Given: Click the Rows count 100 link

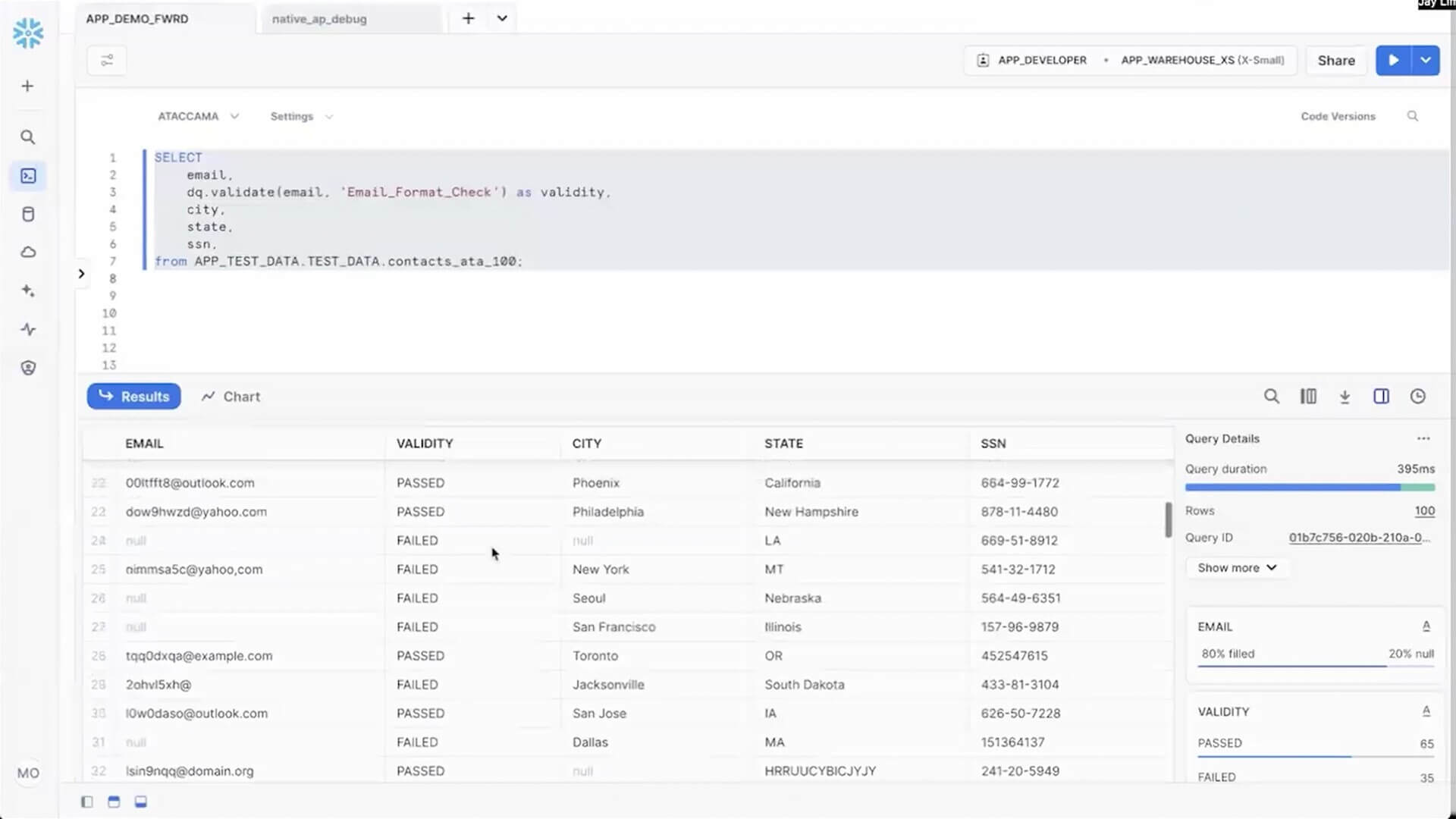Looking at the screenshot, I should tap(1424, 511).
